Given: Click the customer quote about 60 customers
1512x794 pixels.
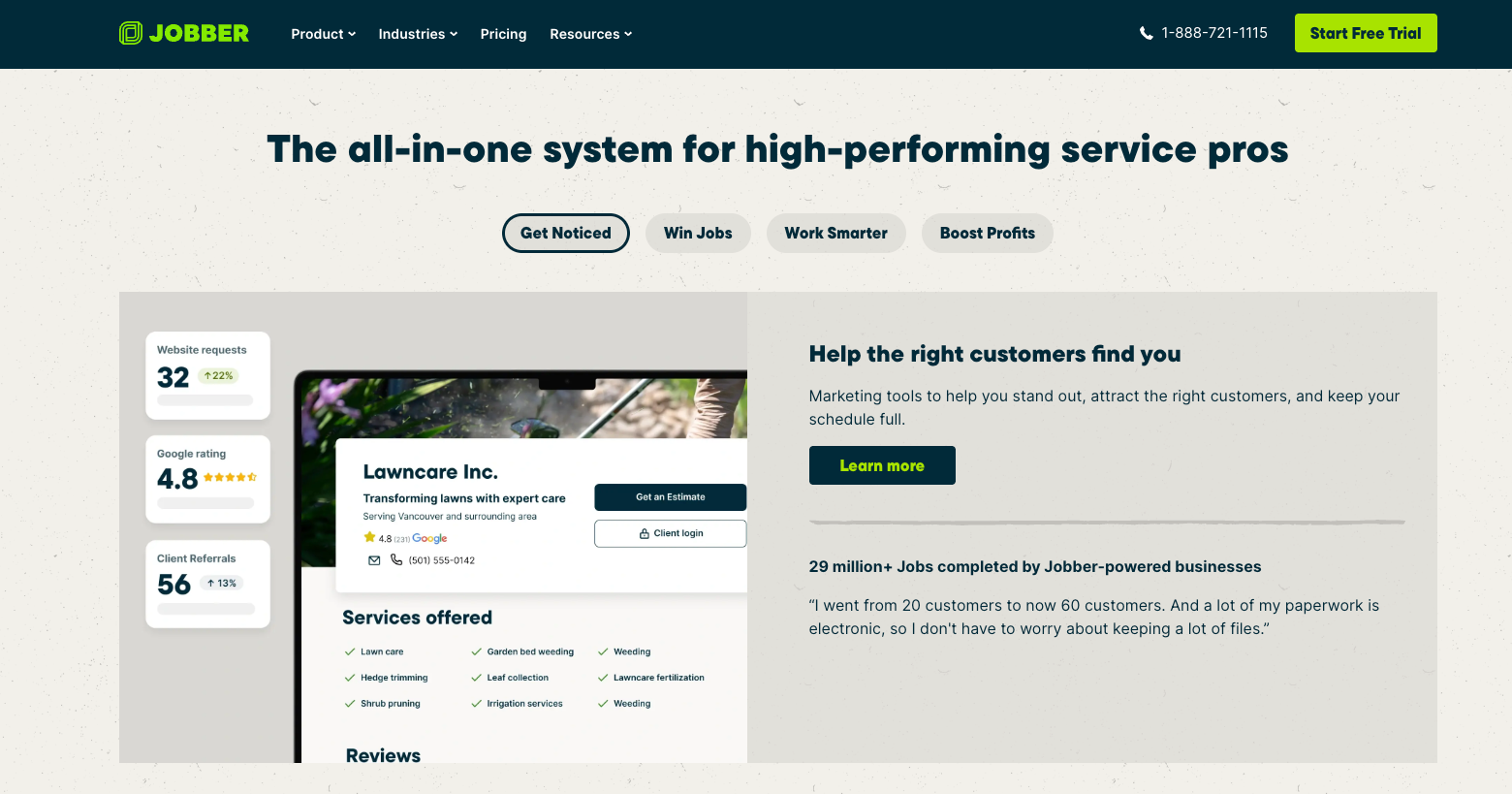Looking at the screenshot, I should click(x=1094, y=617).
